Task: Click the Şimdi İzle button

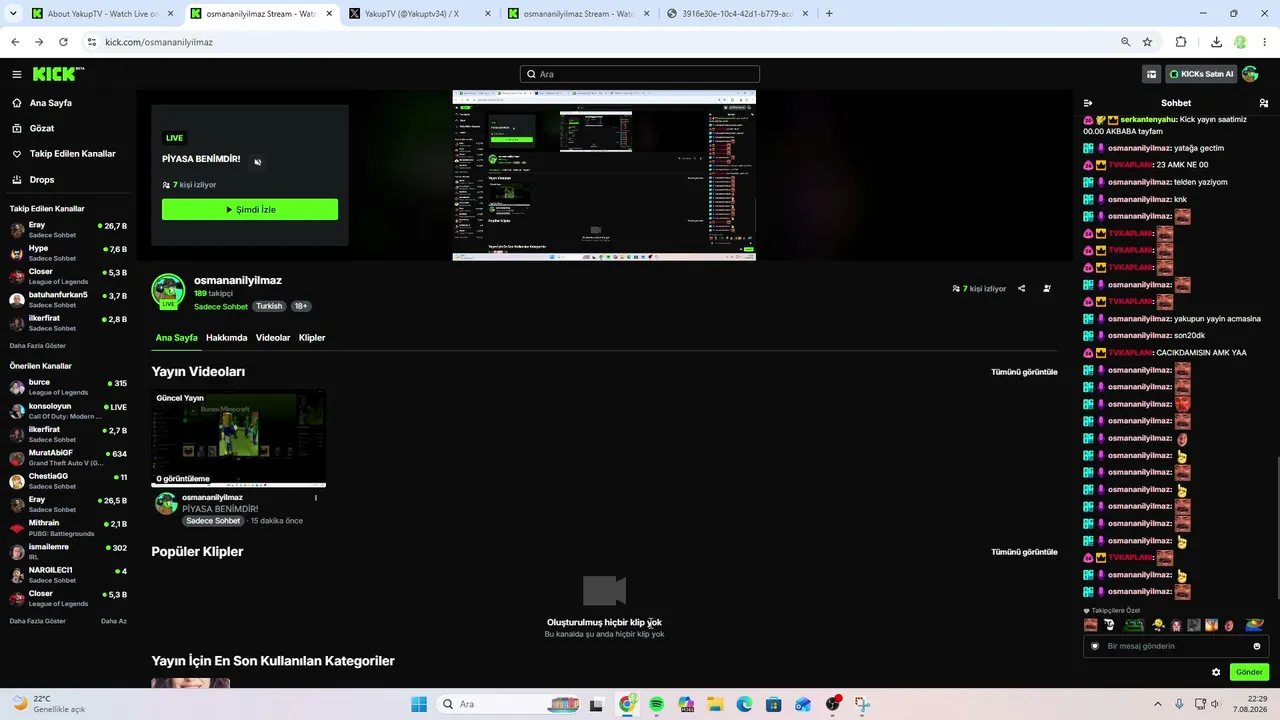Action: (x=250, y=210)
